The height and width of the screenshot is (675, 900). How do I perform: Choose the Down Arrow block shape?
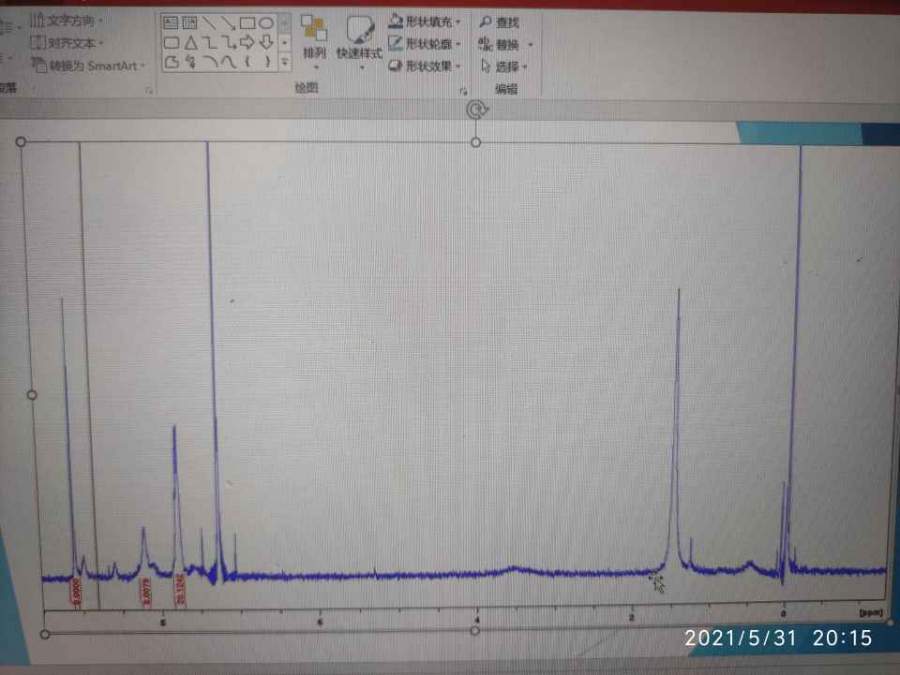click(266, 42)
